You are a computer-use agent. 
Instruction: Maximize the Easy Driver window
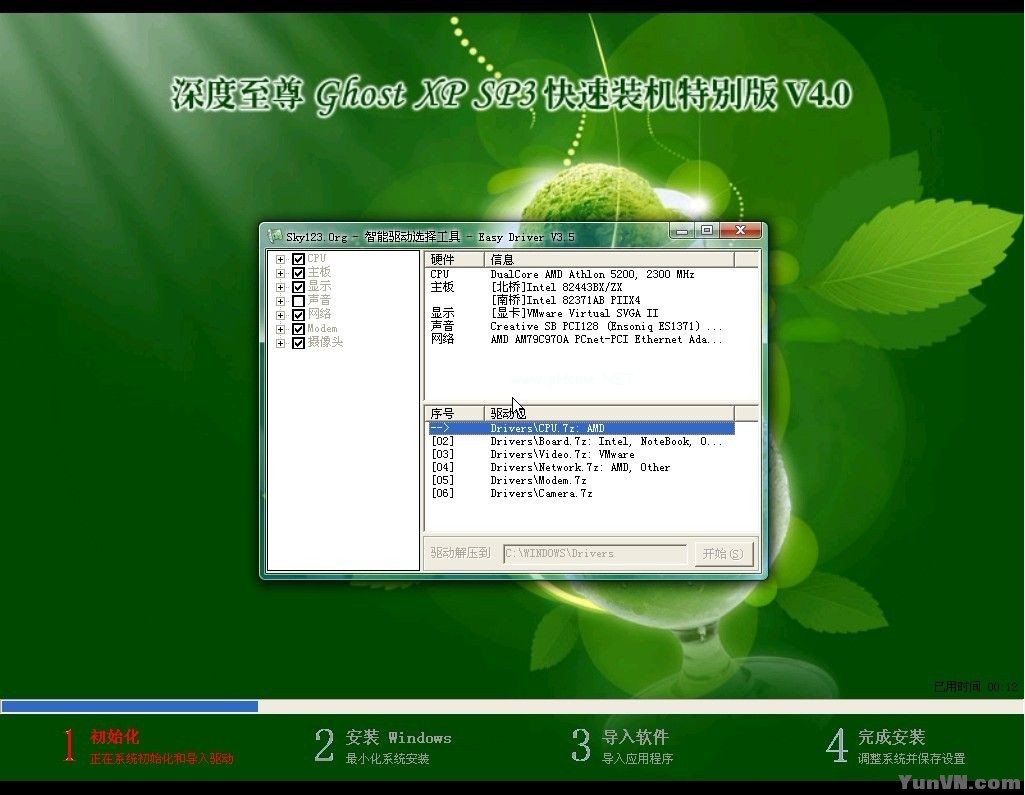[x=707, y=230]
